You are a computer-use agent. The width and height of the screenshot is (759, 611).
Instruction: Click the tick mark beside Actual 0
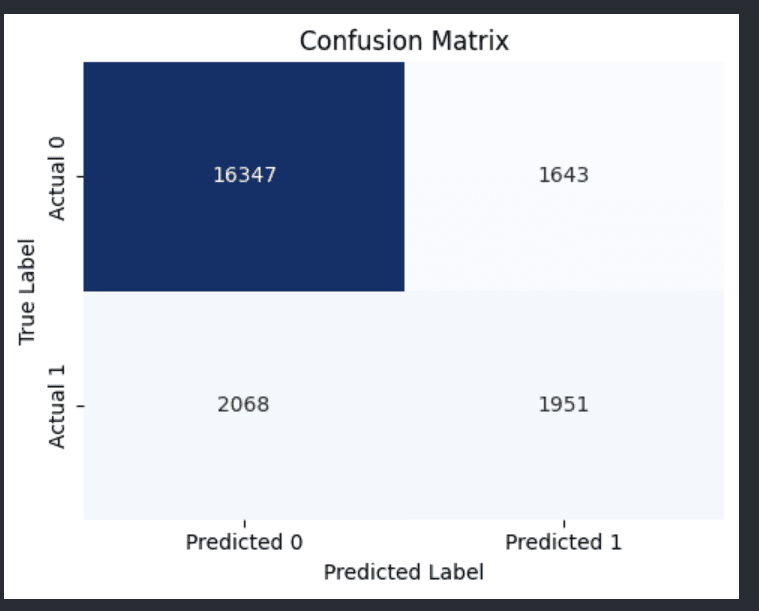80,177
